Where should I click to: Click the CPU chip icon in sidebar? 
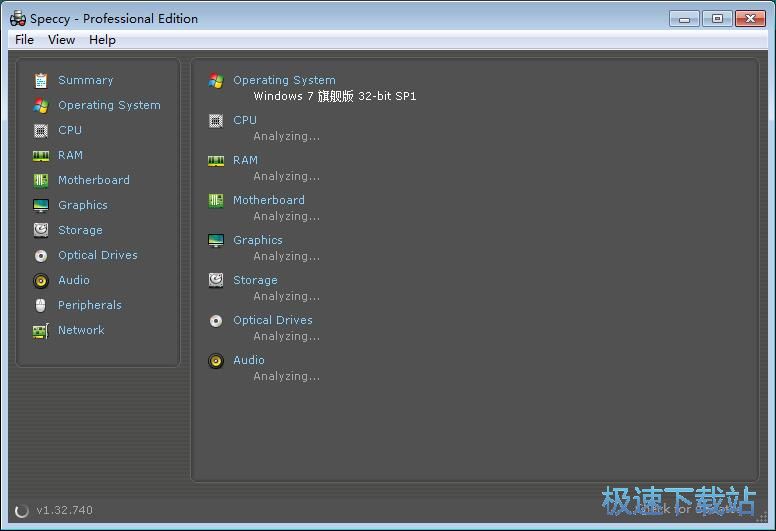(41, 131)
